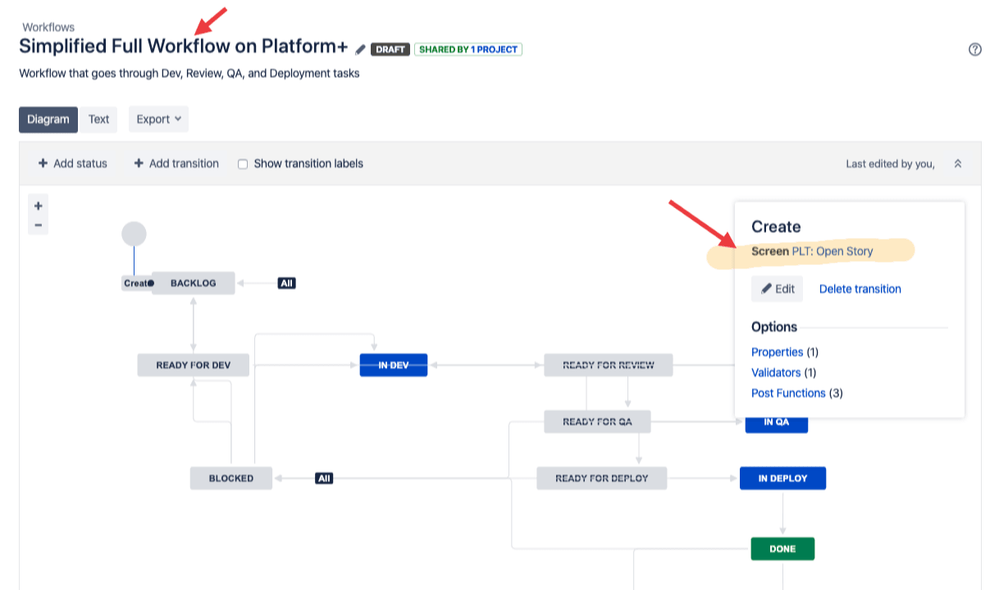Viewport: 999px width, 590px height.
Task: Click Edit button in Create panel
Action: (777, 289)
